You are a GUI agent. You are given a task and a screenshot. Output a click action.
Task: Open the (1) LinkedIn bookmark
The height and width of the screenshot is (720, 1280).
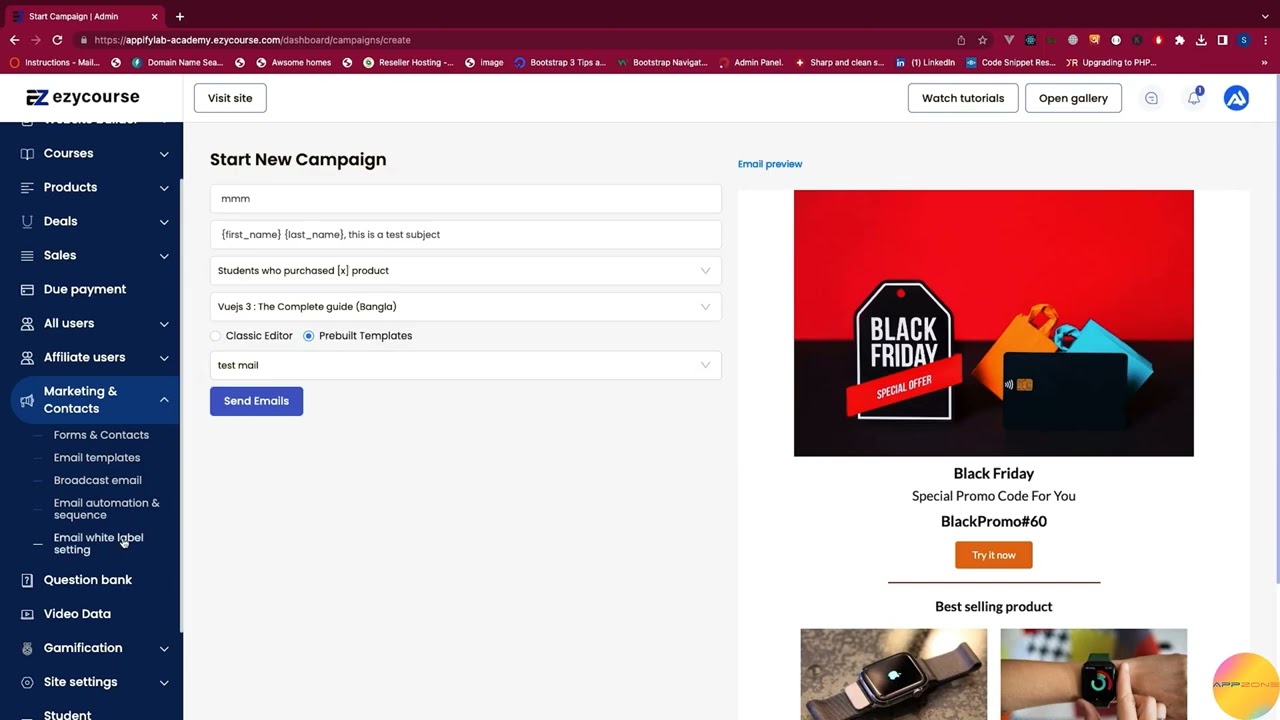click(926, 62)
